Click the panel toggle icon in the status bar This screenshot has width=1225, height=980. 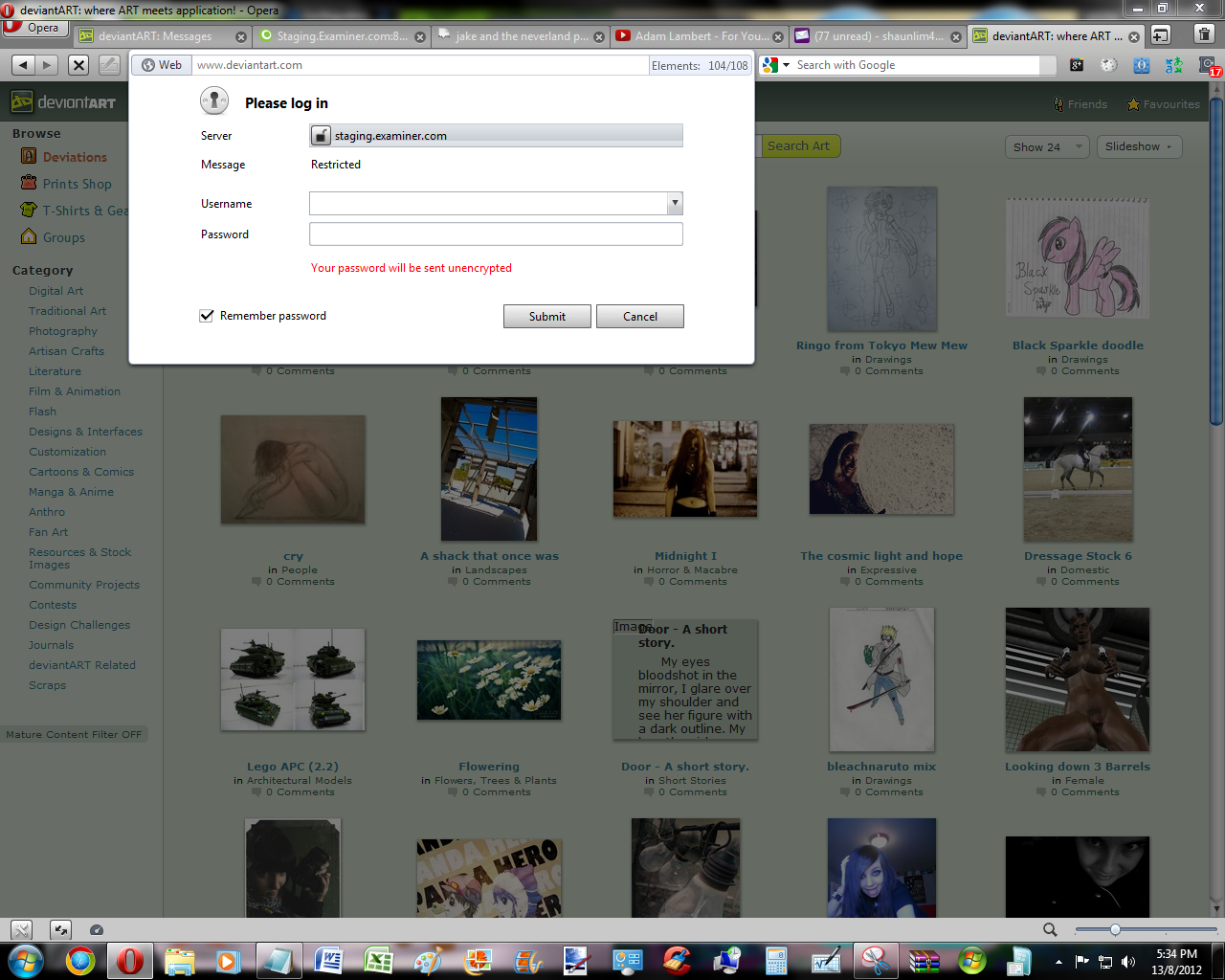pyautogui.click(x=21, y=929)
